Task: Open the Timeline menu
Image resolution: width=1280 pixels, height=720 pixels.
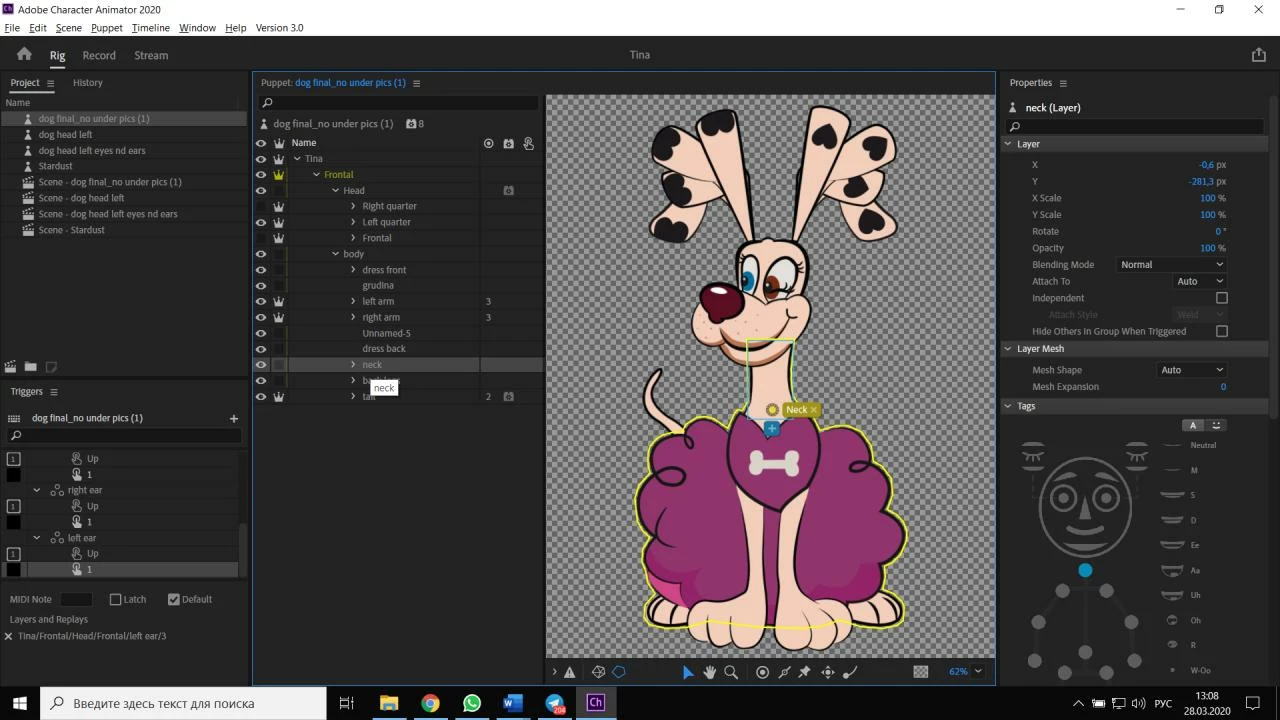Action: [x=151, y=28]
